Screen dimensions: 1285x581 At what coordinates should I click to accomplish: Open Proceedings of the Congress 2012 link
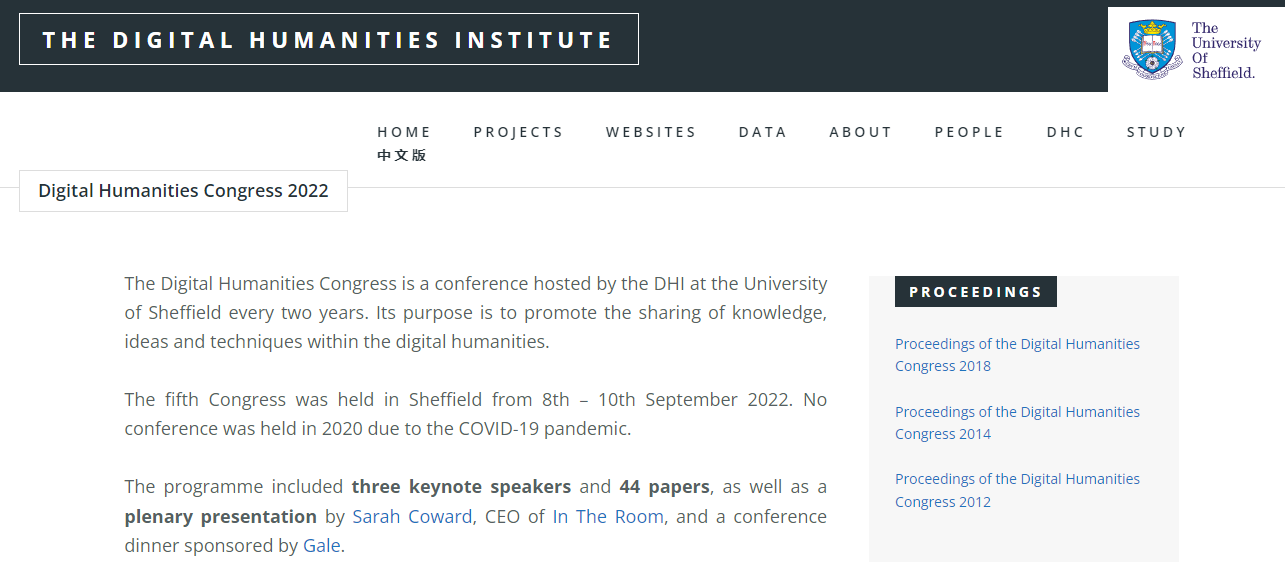[1017, 490]
